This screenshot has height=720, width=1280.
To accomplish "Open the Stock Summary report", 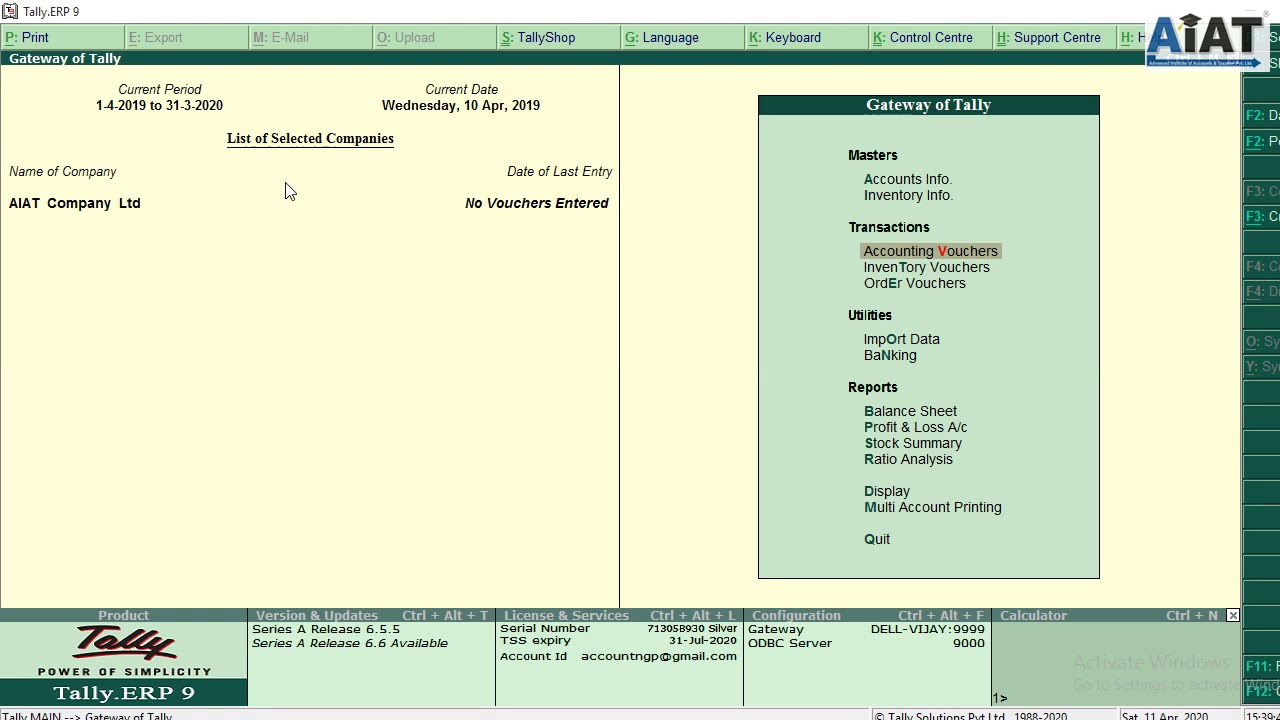I will [913, 443].
